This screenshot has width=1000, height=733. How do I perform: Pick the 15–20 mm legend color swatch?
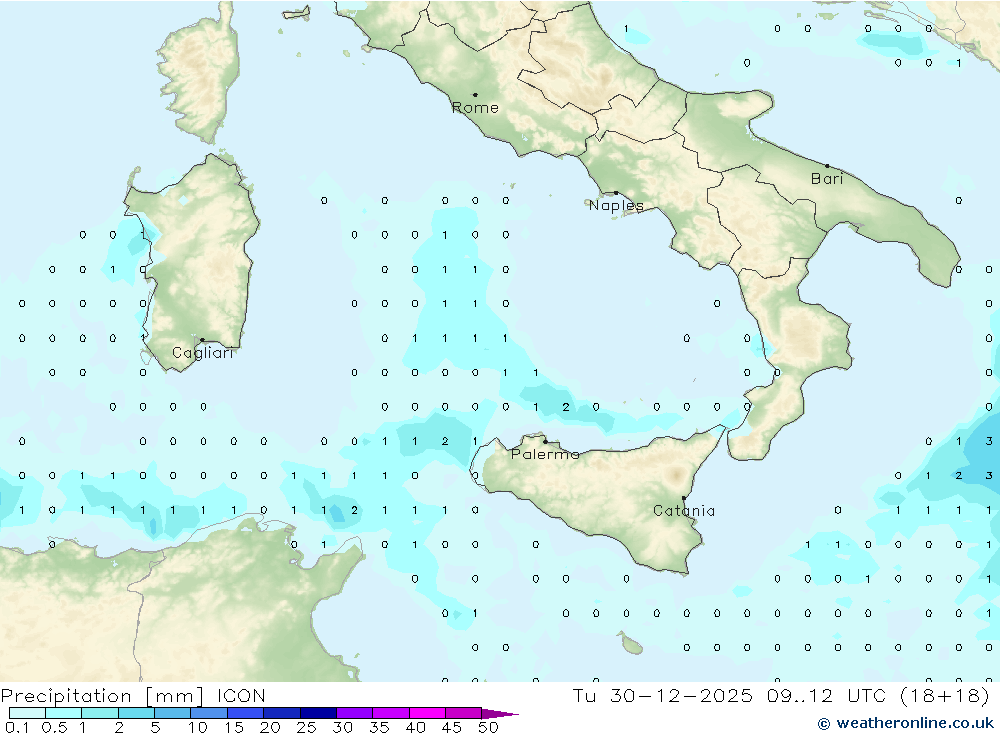pos(246,713)
